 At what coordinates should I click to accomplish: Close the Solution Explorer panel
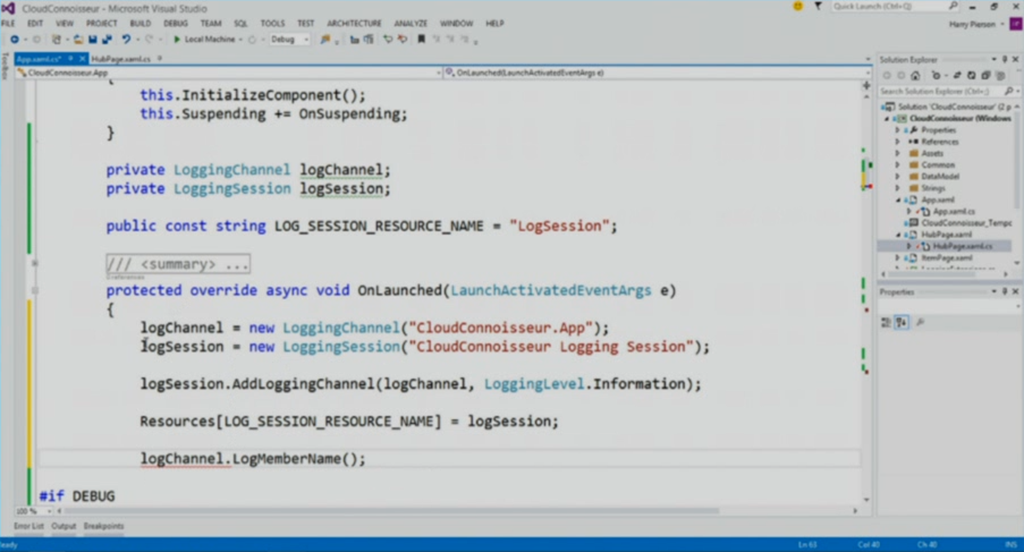click(1016, 59)
